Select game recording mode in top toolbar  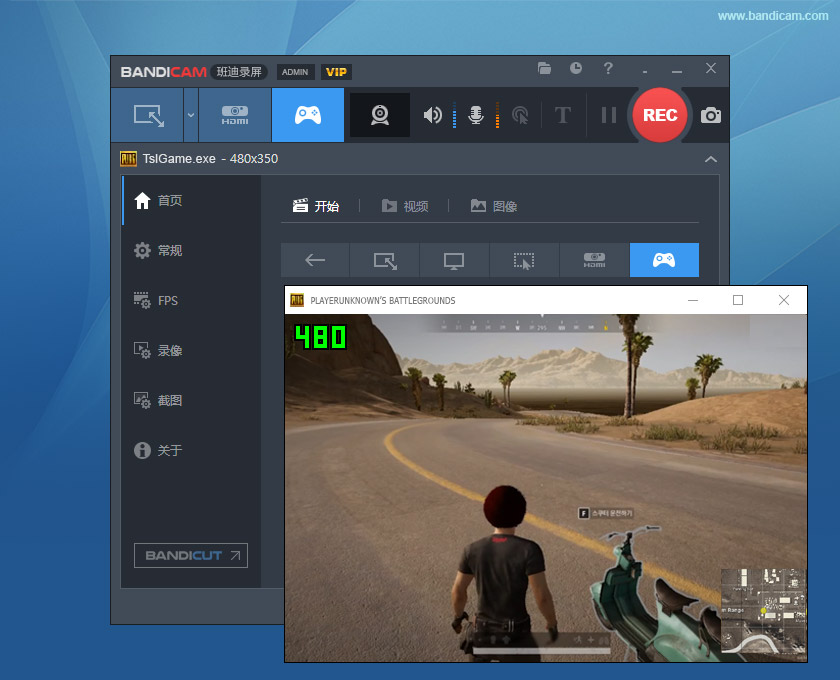pos(308,115)
